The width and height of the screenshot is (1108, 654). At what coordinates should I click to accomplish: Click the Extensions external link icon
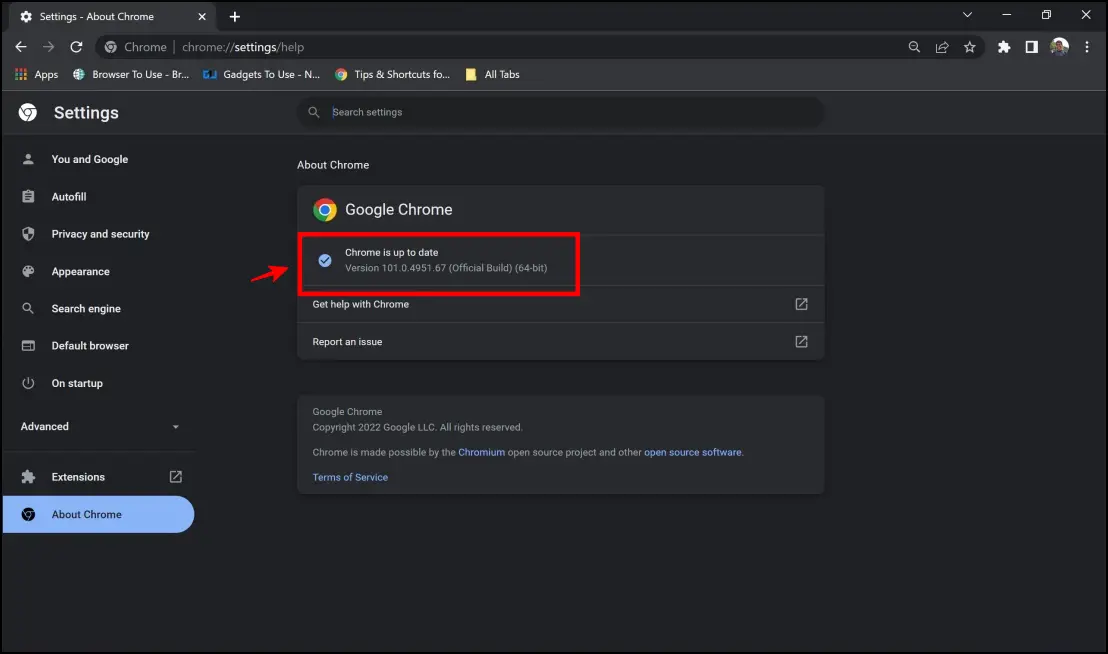click(x=175, y=477)
